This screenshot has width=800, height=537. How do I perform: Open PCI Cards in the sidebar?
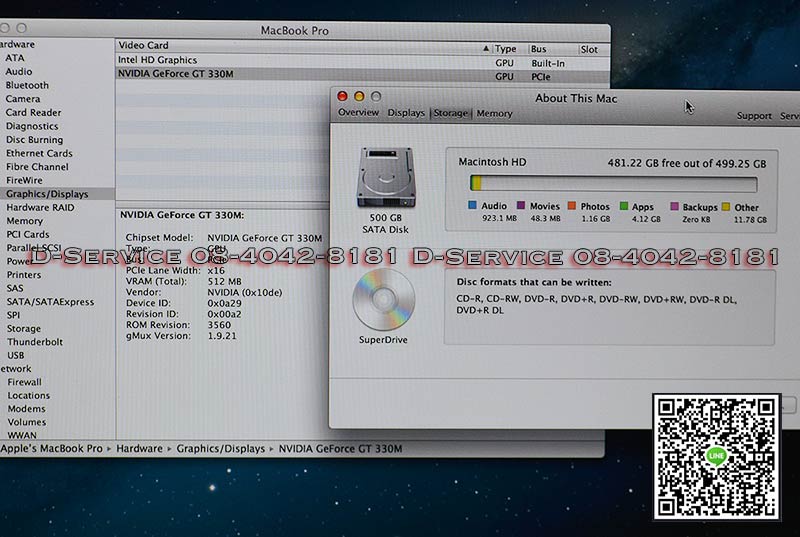coord(28,234)
